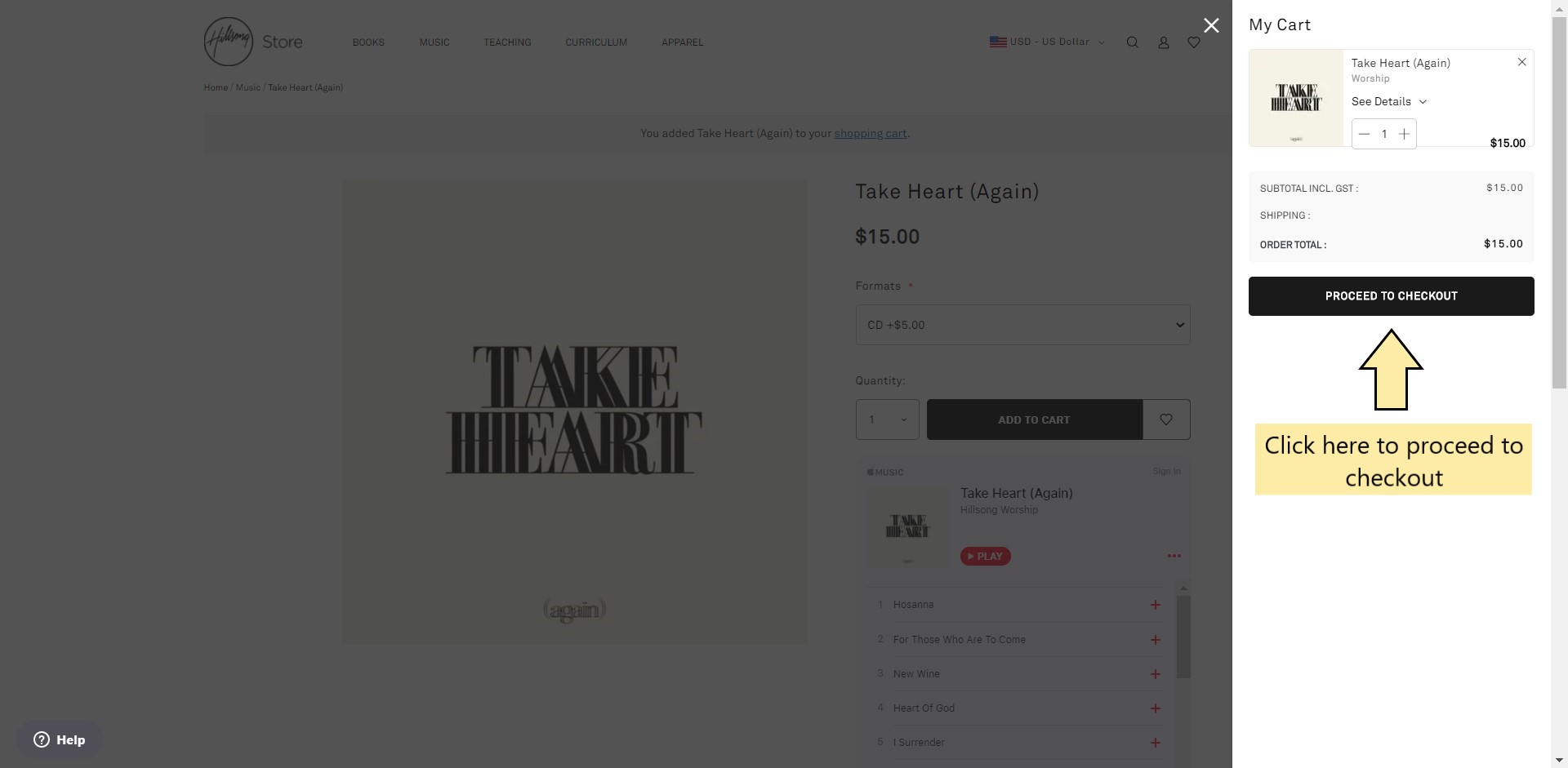Screen dimensions: 1568x768
Task: Open the wishlist heart in header
Action: (1194, 42)
